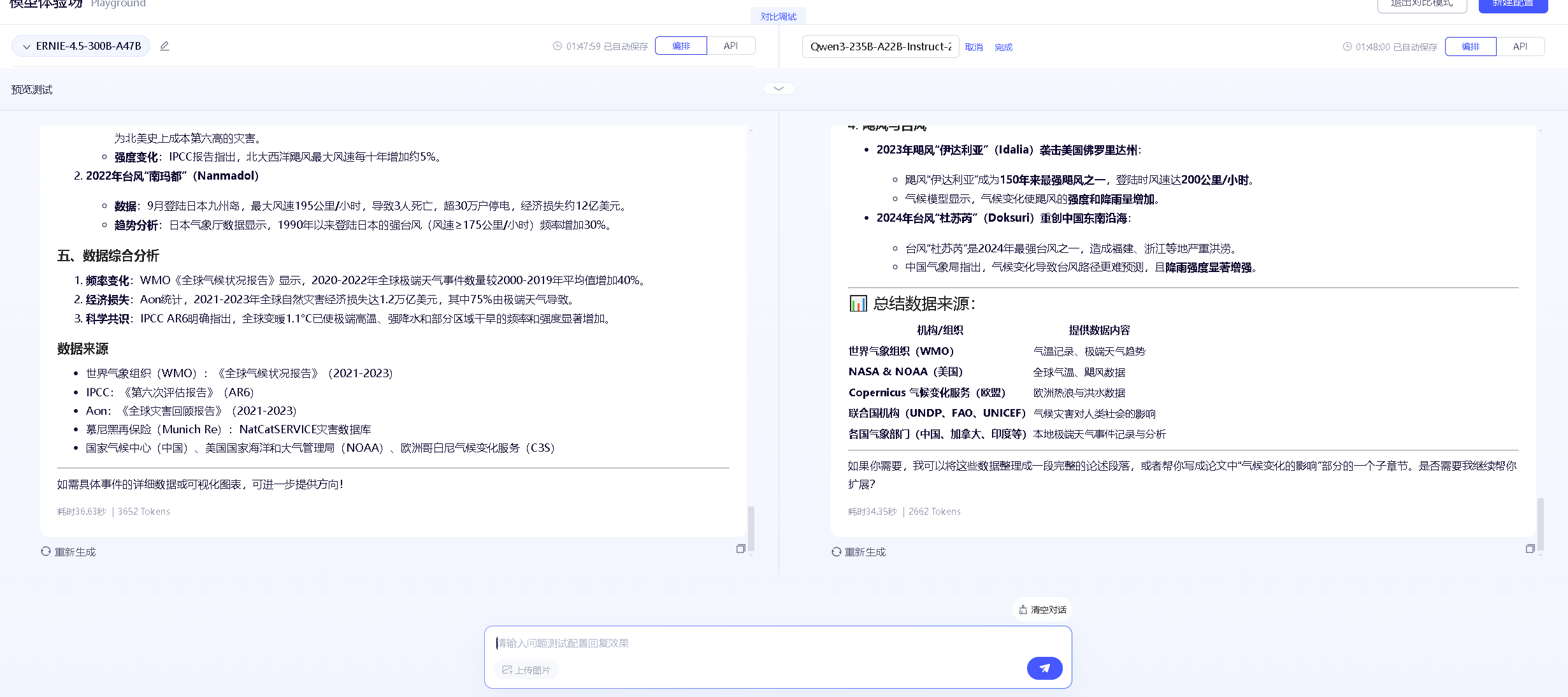The width and height of the screenshot is (1568, 697).
Task: Select the right panel 编排 tab
Action: 1471,47
